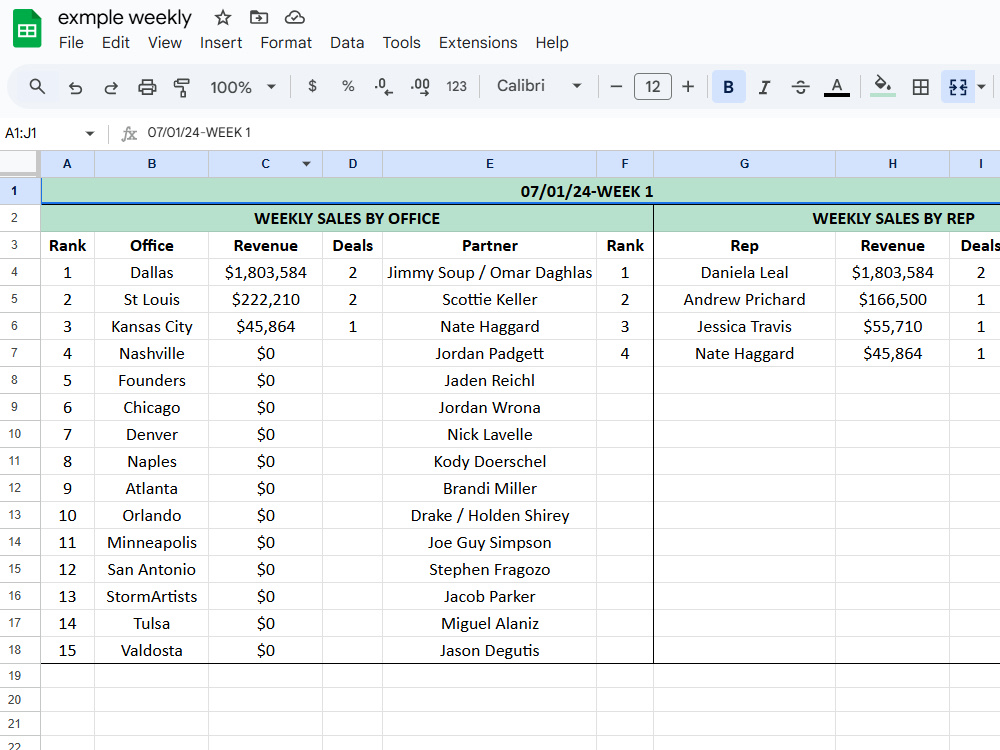The height and width of the screenshot is (750, 1000).
Task: Check the cloud save status icon
Action: (x=294, y=18)
